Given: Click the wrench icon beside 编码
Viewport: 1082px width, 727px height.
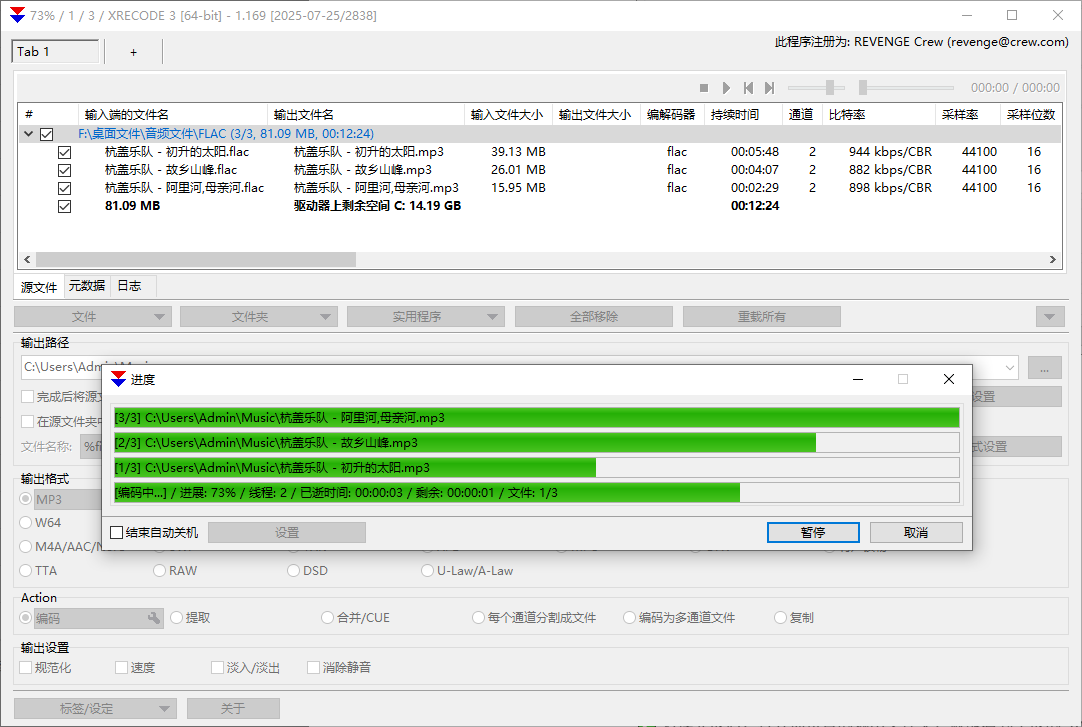Looking at the screenshot, I should pos(154,618).
